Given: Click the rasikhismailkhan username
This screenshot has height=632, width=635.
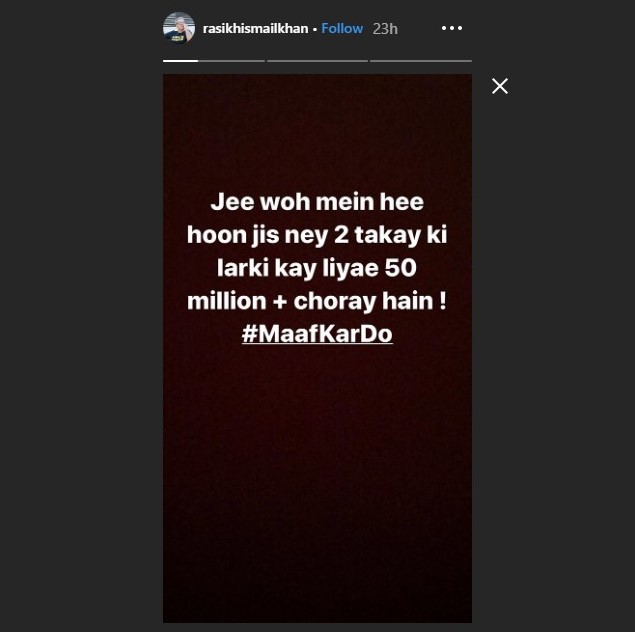Looking at the screenshot, I should [x=256, y=29].
